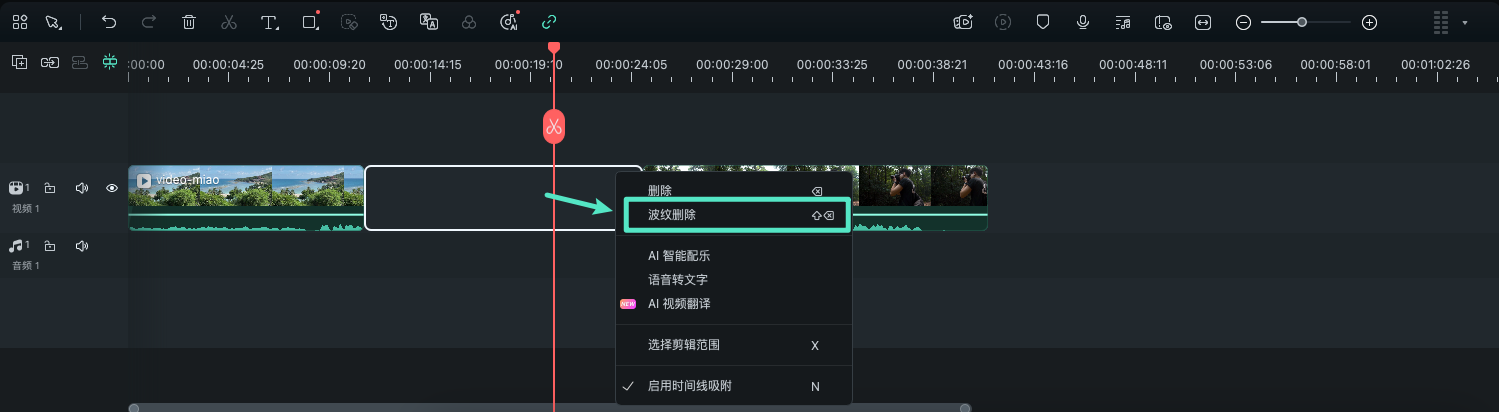Click the greyed video-eraser toolbar icon
This screenshot has width=1499, height=412.
click(x=349, y=22)
